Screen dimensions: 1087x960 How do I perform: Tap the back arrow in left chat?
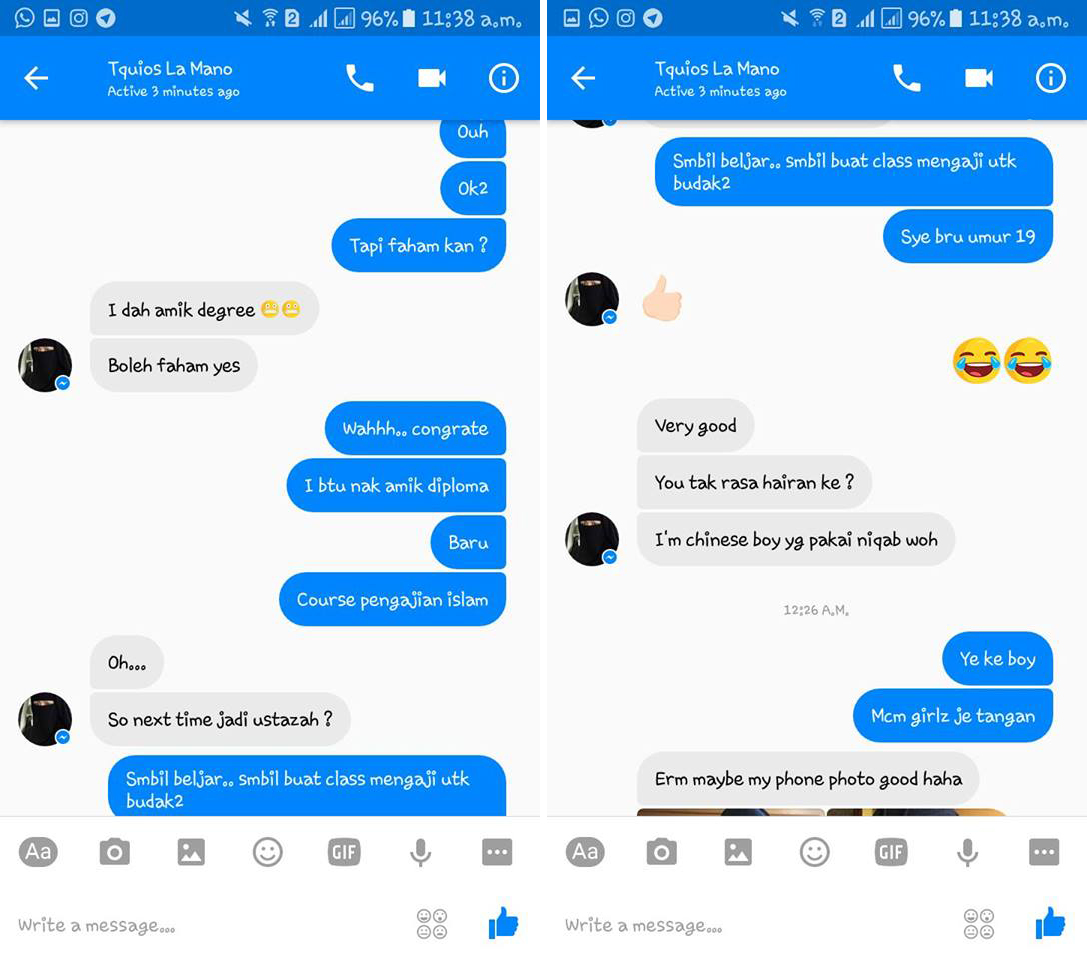click(x=36, y=78)
